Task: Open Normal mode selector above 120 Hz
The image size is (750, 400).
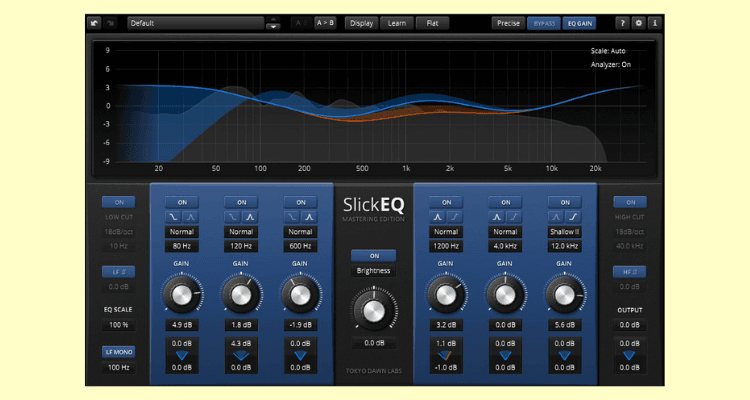Action: pos(241,232)
